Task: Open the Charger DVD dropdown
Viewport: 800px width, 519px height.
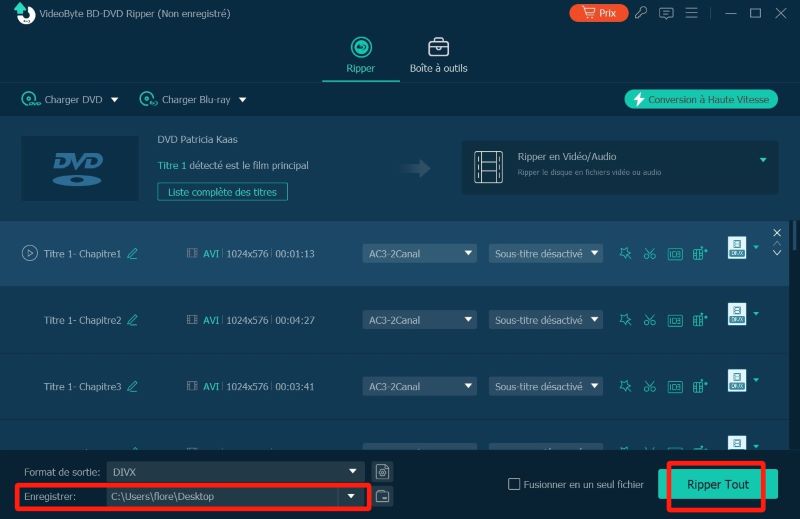Action: tap(114, 100)
